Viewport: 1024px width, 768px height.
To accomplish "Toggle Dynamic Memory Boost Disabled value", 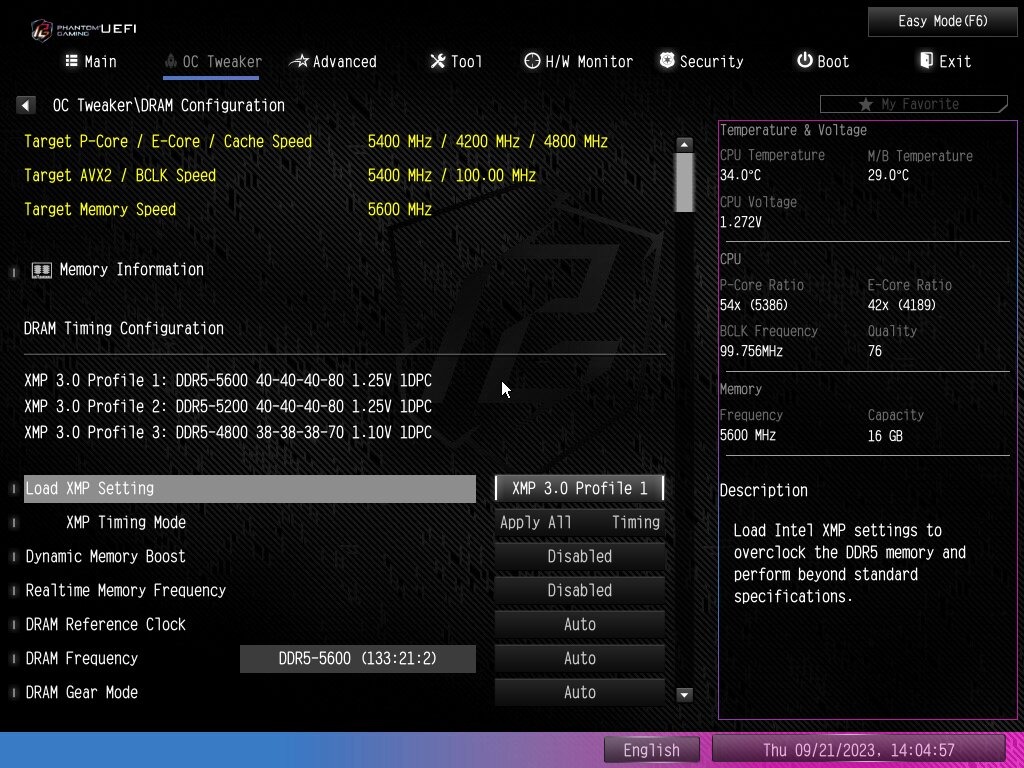I will (x=580, y=556).
